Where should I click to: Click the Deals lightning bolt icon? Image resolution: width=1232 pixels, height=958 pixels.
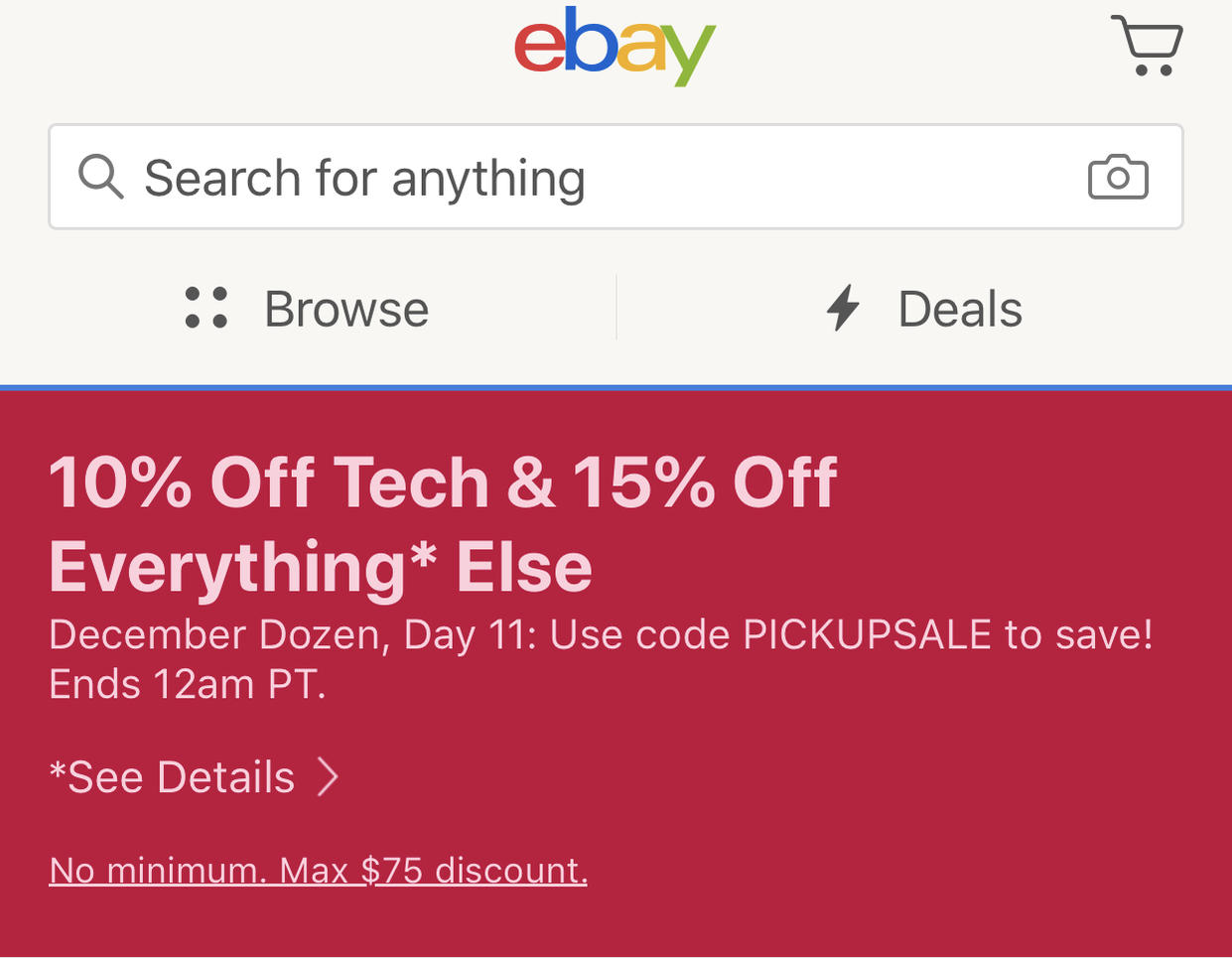click(x=843, y=308)
